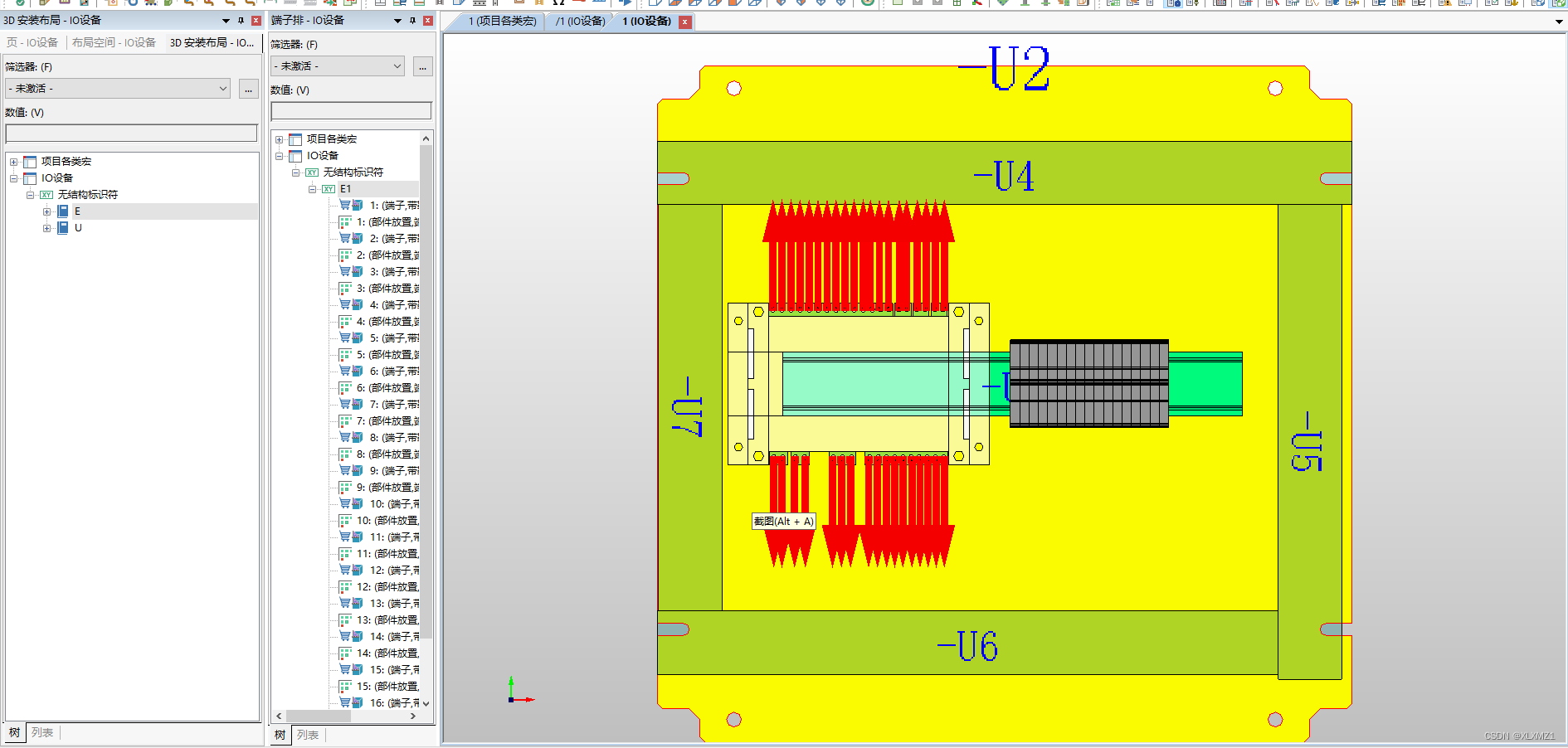Click grid icon of 14: (部件放置 row
Viewport: 1568px width, 748px height.
(x=345, y=653)
